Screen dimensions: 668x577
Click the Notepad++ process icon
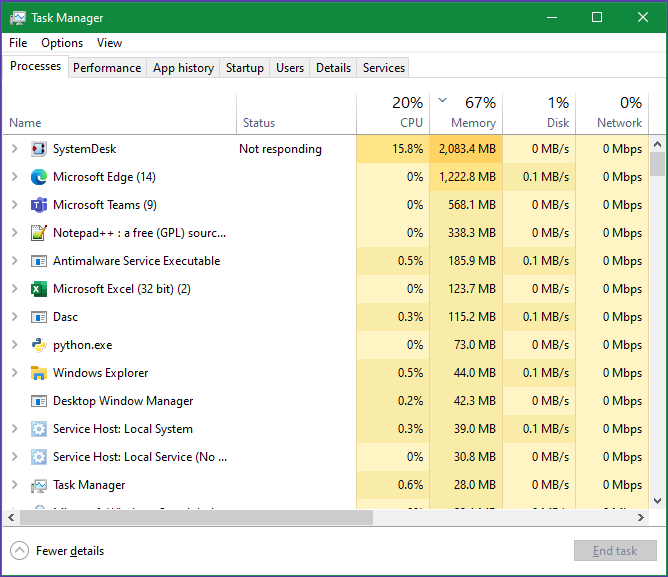(39, 233)
